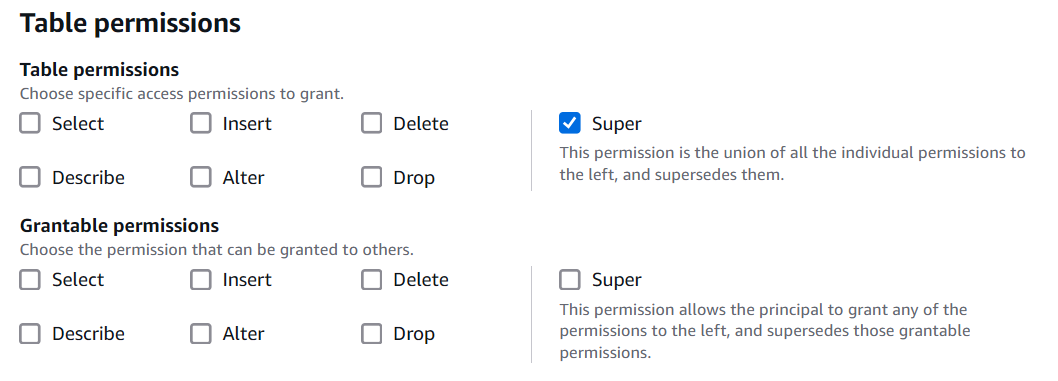Enable the Select table permission checkbox
The image size is (1058, 381).
[x=30, y=123]
